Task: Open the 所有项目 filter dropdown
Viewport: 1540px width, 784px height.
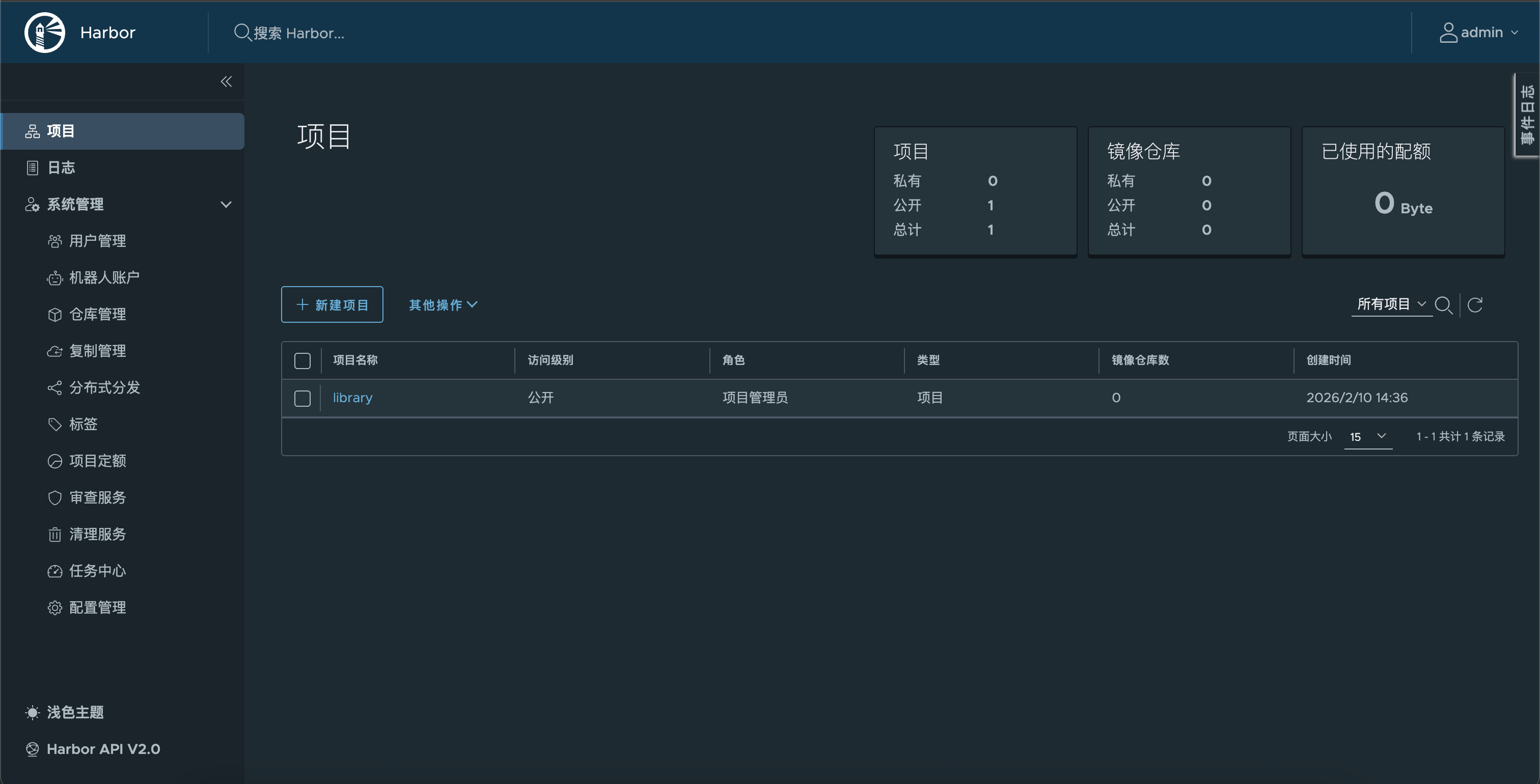Action: (x=1391, y=304)
